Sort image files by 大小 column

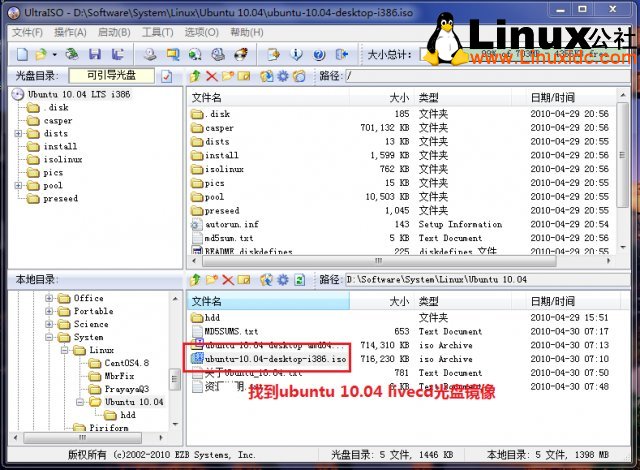coord(382,98)
